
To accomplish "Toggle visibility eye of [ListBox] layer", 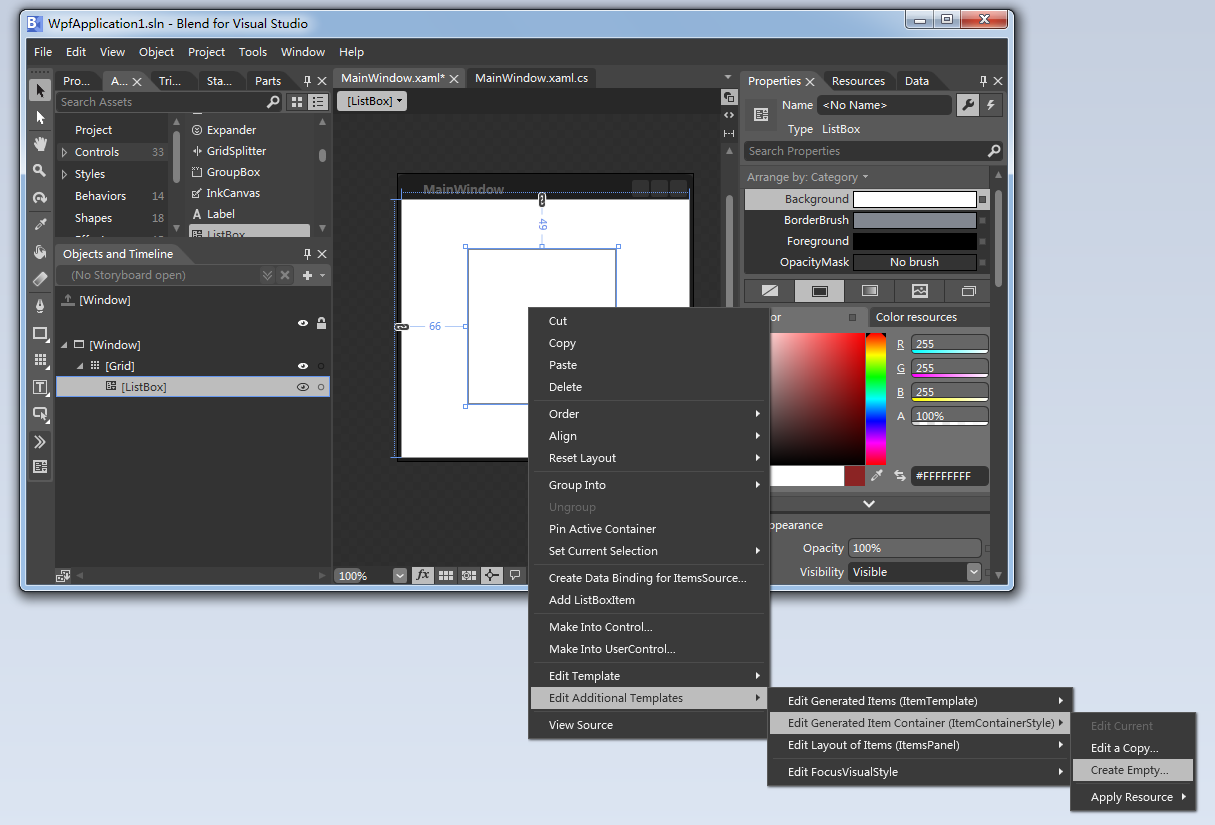I will click(x=303, y=387).
